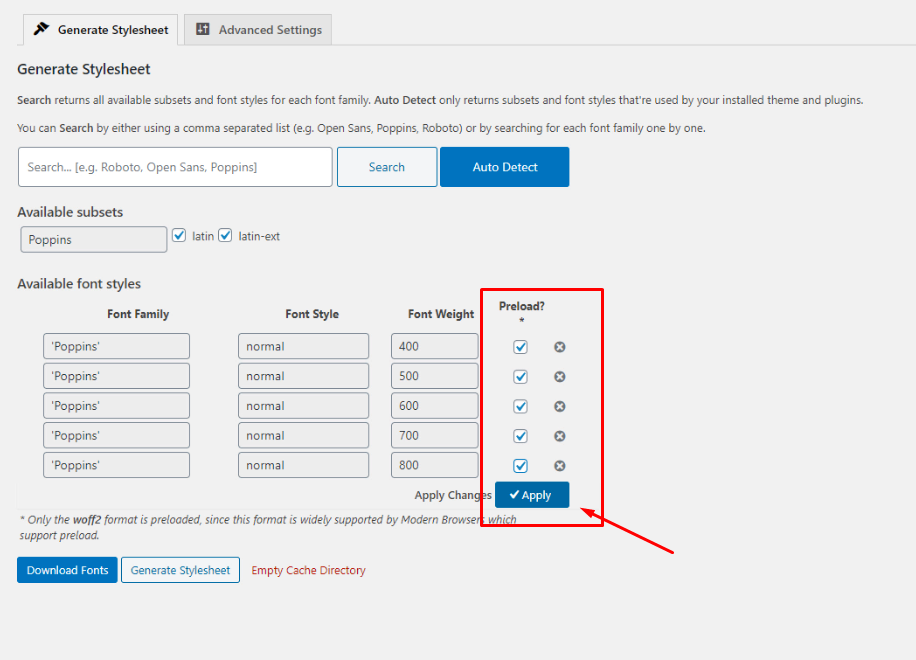Viewport: 916px width, 660px height.
Task: Apply the font style changes
Action: click(x=531, y=495)
